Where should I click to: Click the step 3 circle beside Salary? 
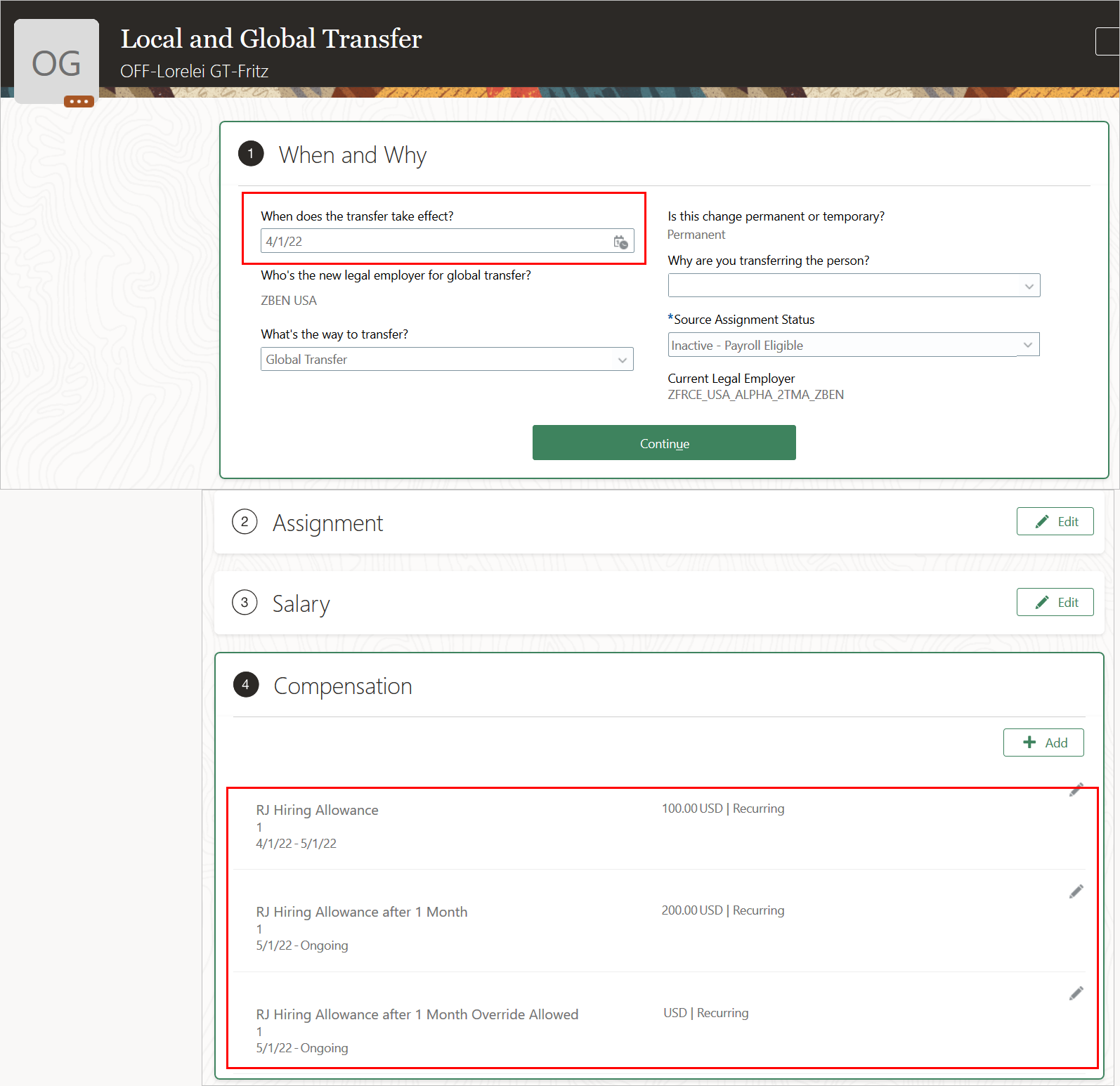tap(245, 603)
